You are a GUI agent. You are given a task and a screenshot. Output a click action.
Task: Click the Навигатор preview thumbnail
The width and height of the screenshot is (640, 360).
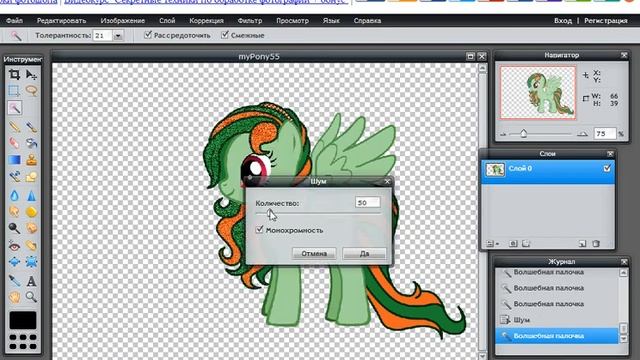pos(538,93)
